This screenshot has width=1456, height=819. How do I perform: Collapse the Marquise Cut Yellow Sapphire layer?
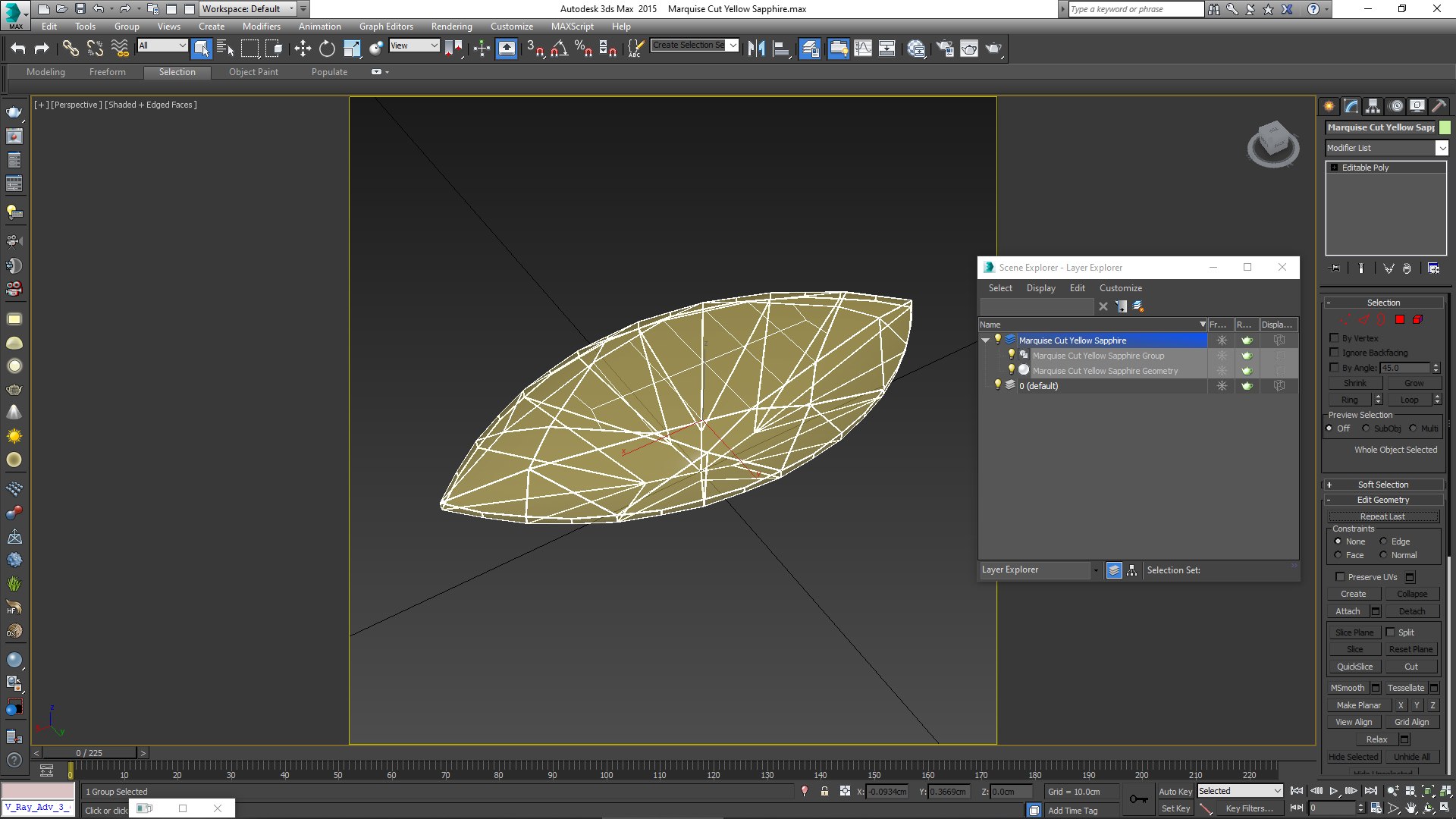(x=985, y=340)
